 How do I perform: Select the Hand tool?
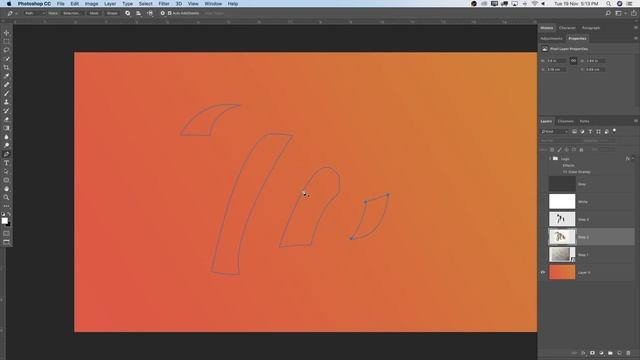coord(6,189)
